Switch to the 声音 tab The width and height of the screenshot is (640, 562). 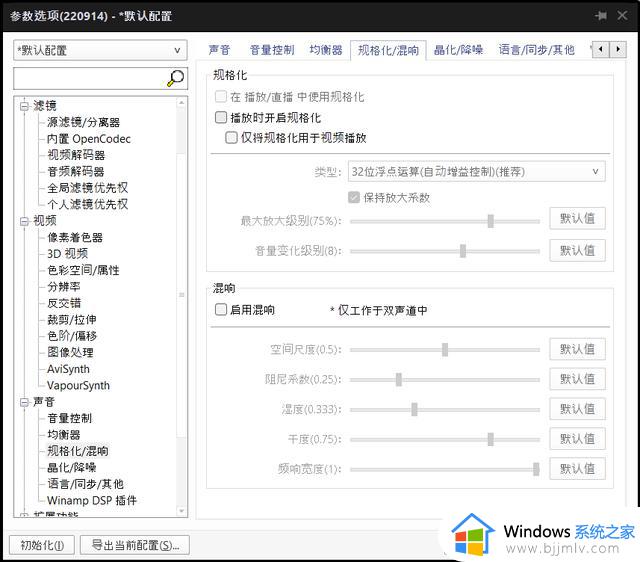pyautogui.click(x=219, y=50)
